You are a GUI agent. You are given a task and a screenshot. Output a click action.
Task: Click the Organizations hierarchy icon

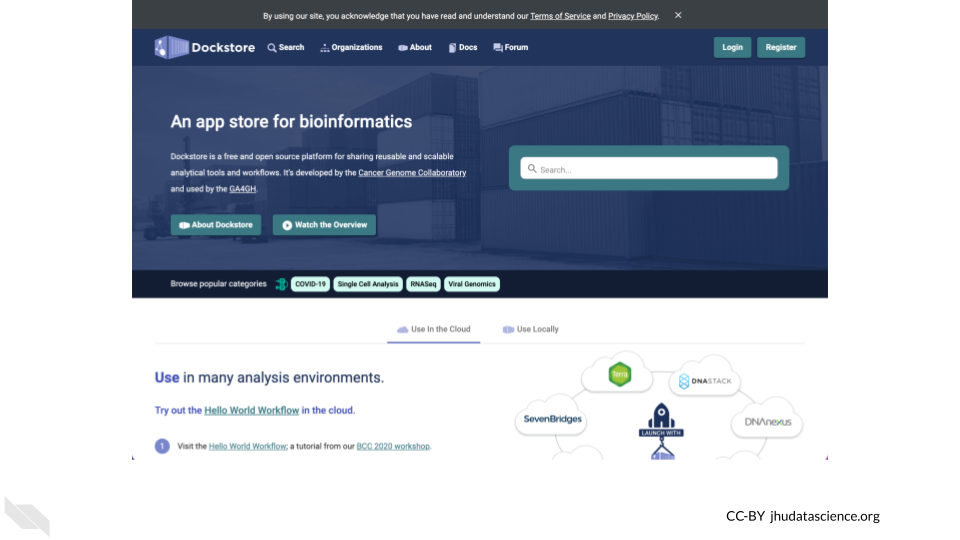[324, 48]
